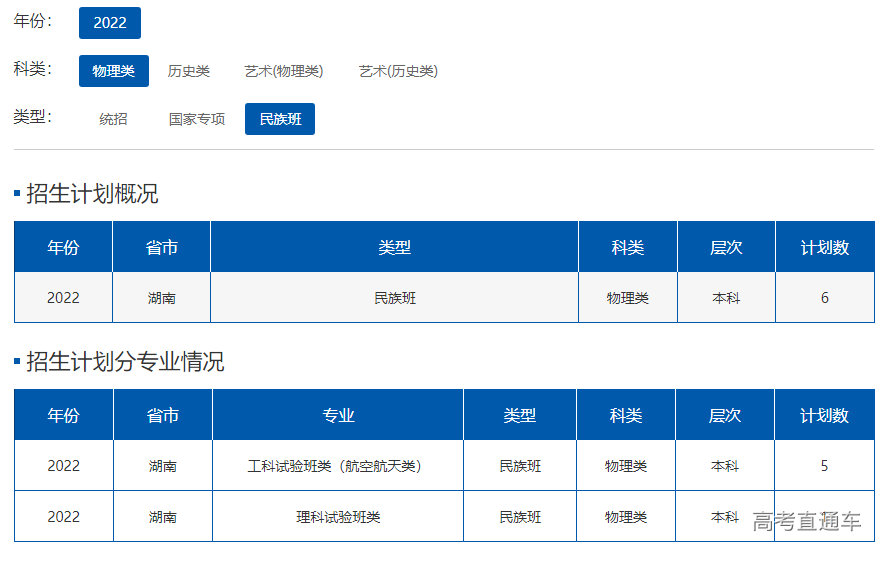Image resolution: width=890 pixels, height=561 pixels.
Task: Click the 招生计划分专业情况 section heading
Action: [x=125, y=362]
